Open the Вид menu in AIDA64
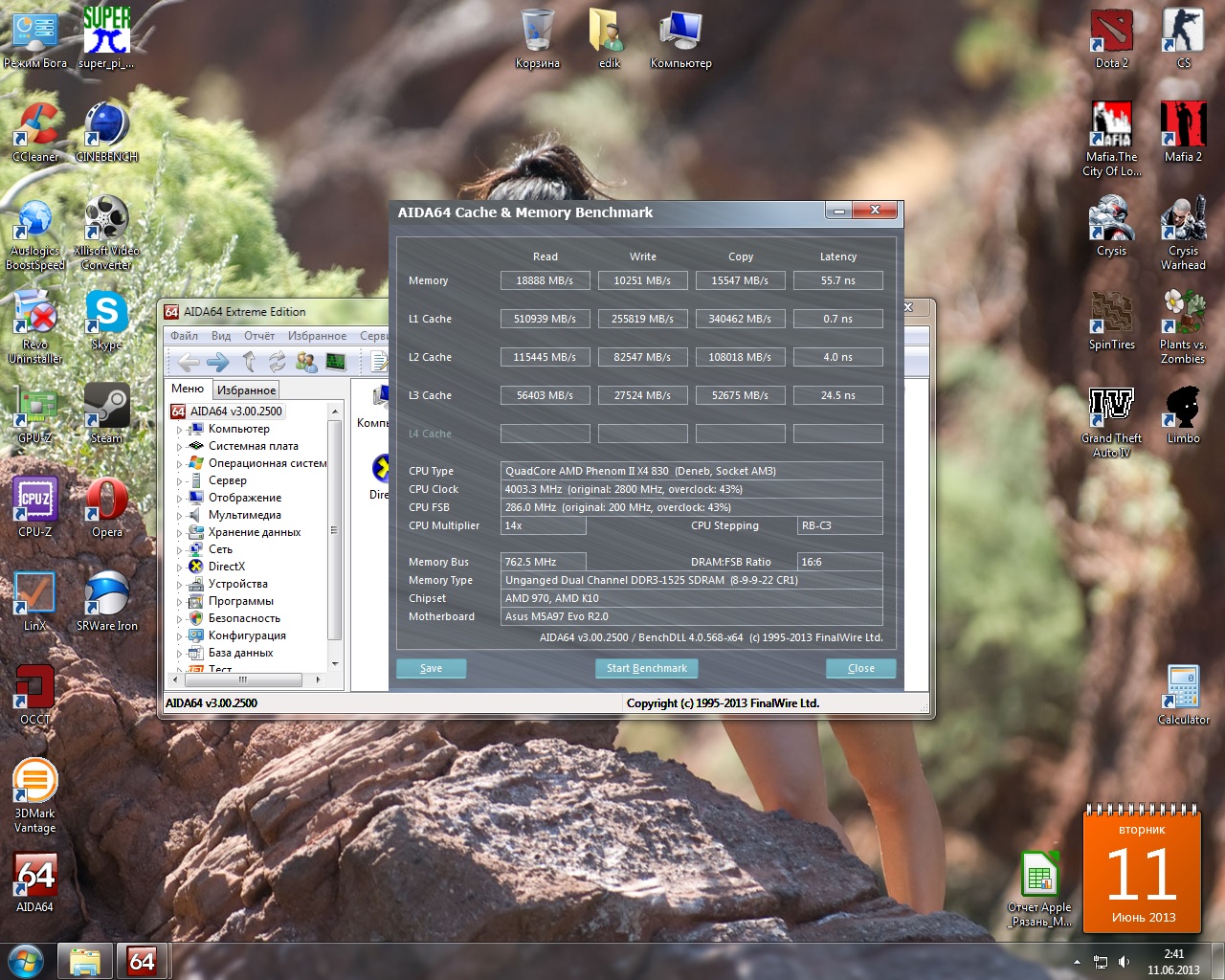 click(221, 336)
